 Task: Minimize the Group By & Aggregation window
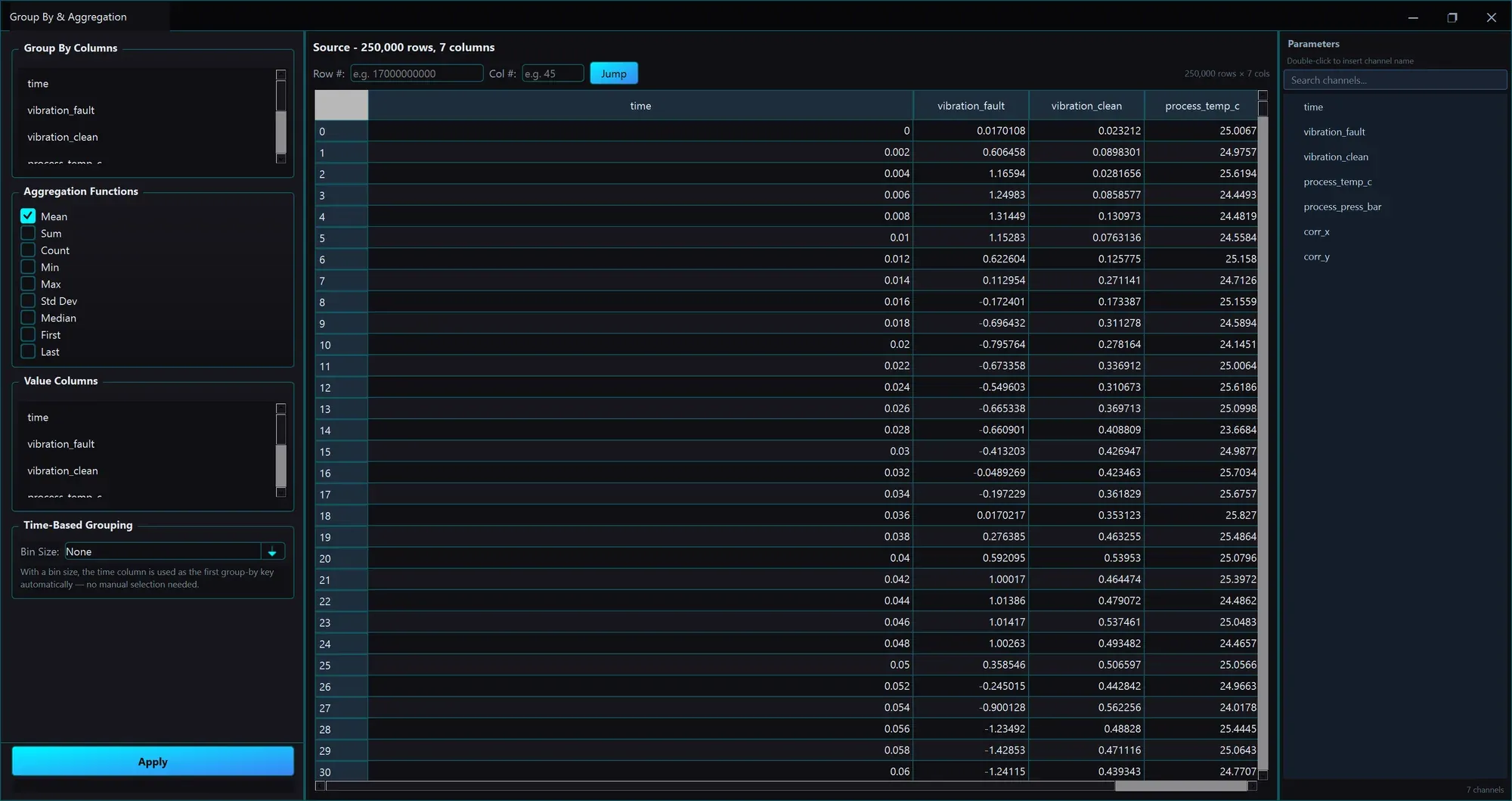[1412, 17]
